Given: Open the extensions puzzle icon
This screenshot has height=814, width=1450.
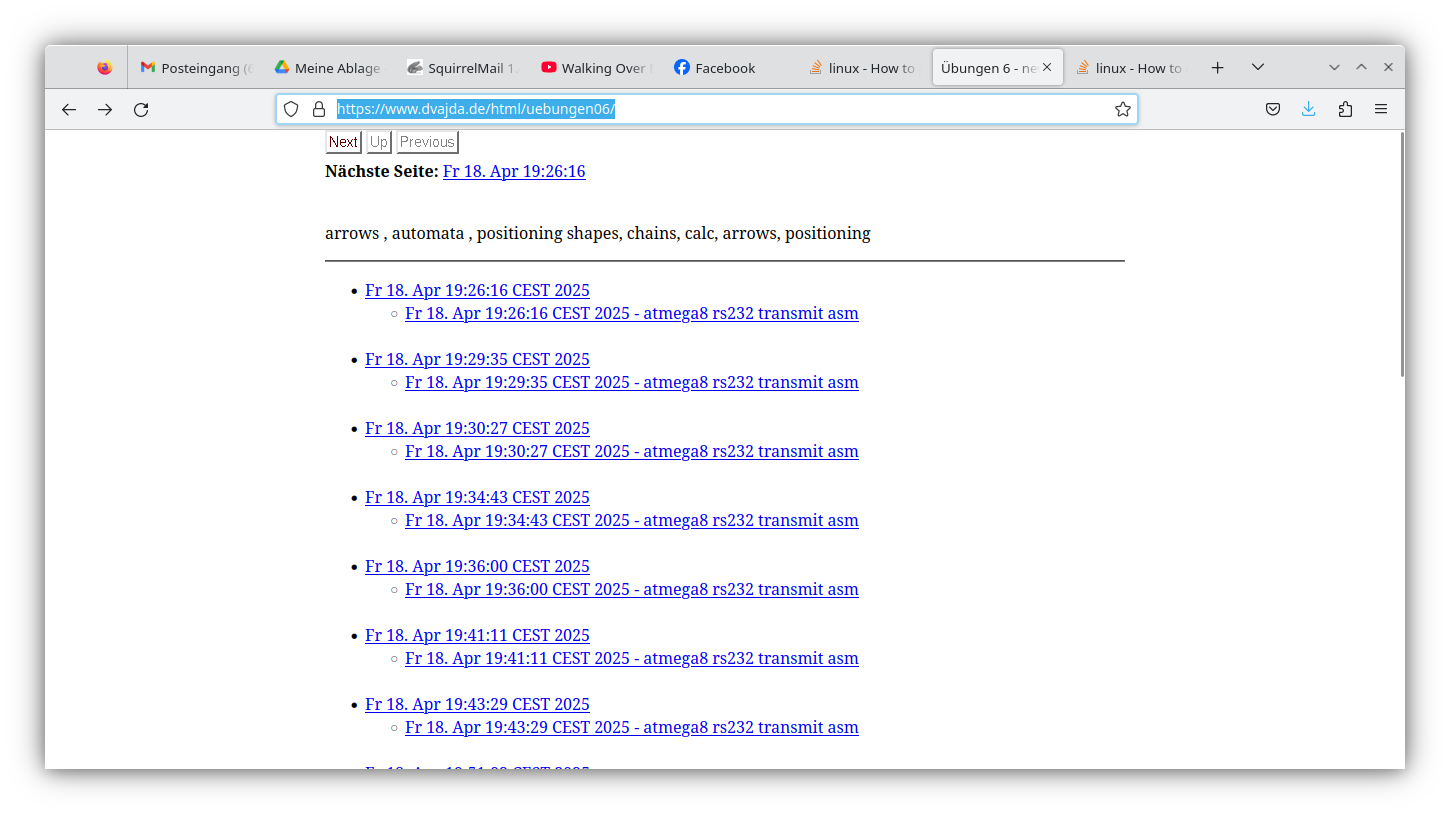Looking at the screenshot, I should [1345, 110].
